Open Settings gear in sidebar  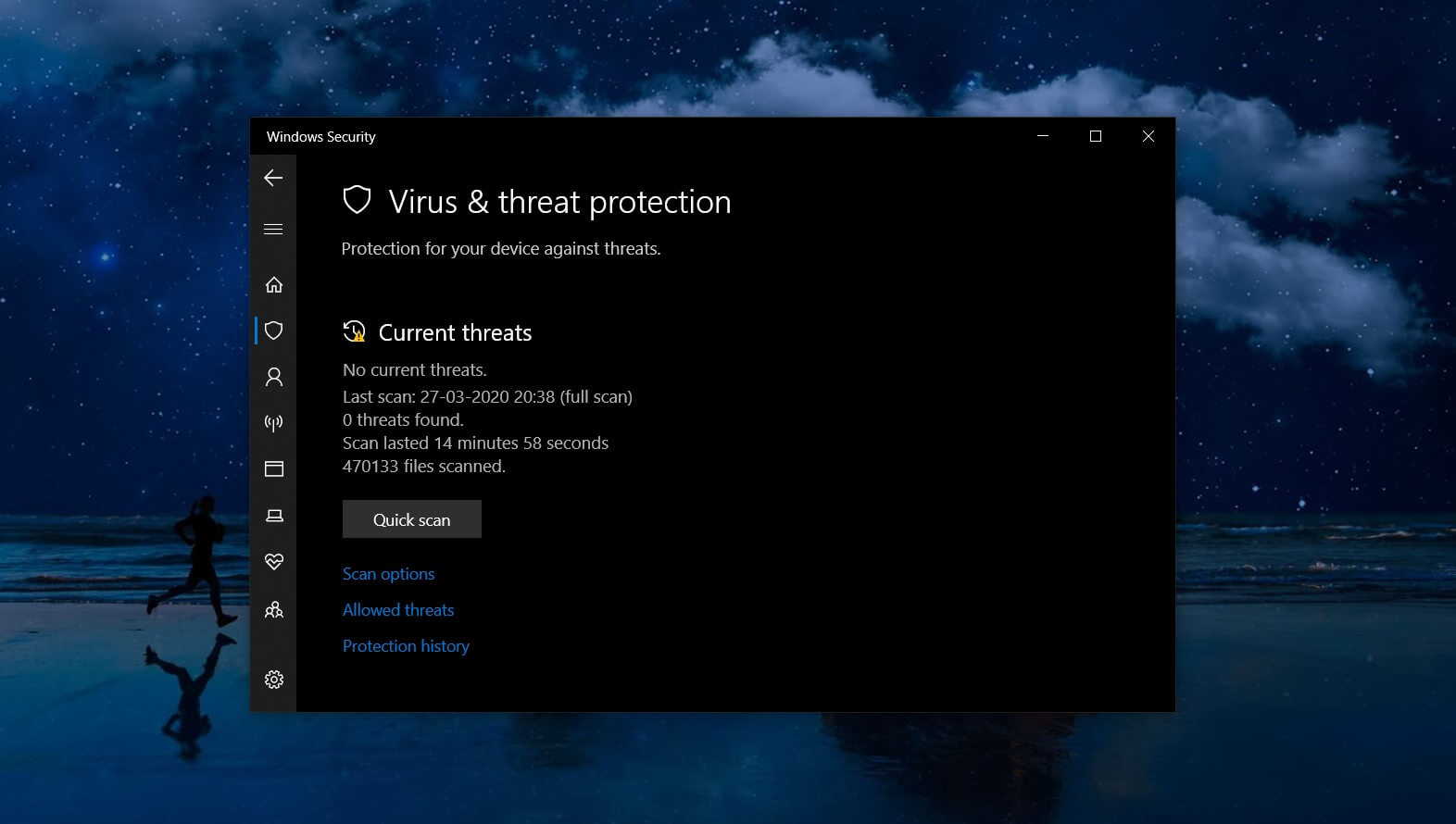(x=274, y=680)
